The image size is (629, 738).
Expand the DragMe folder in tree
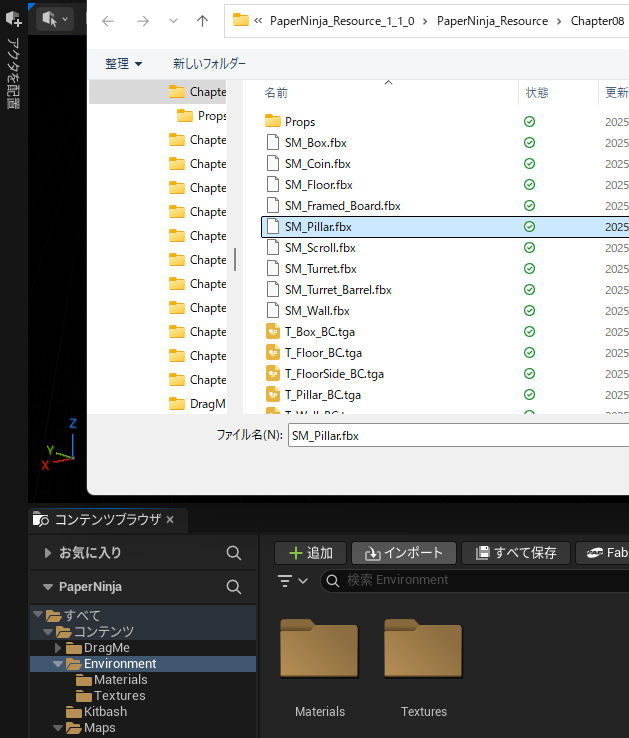58,648
